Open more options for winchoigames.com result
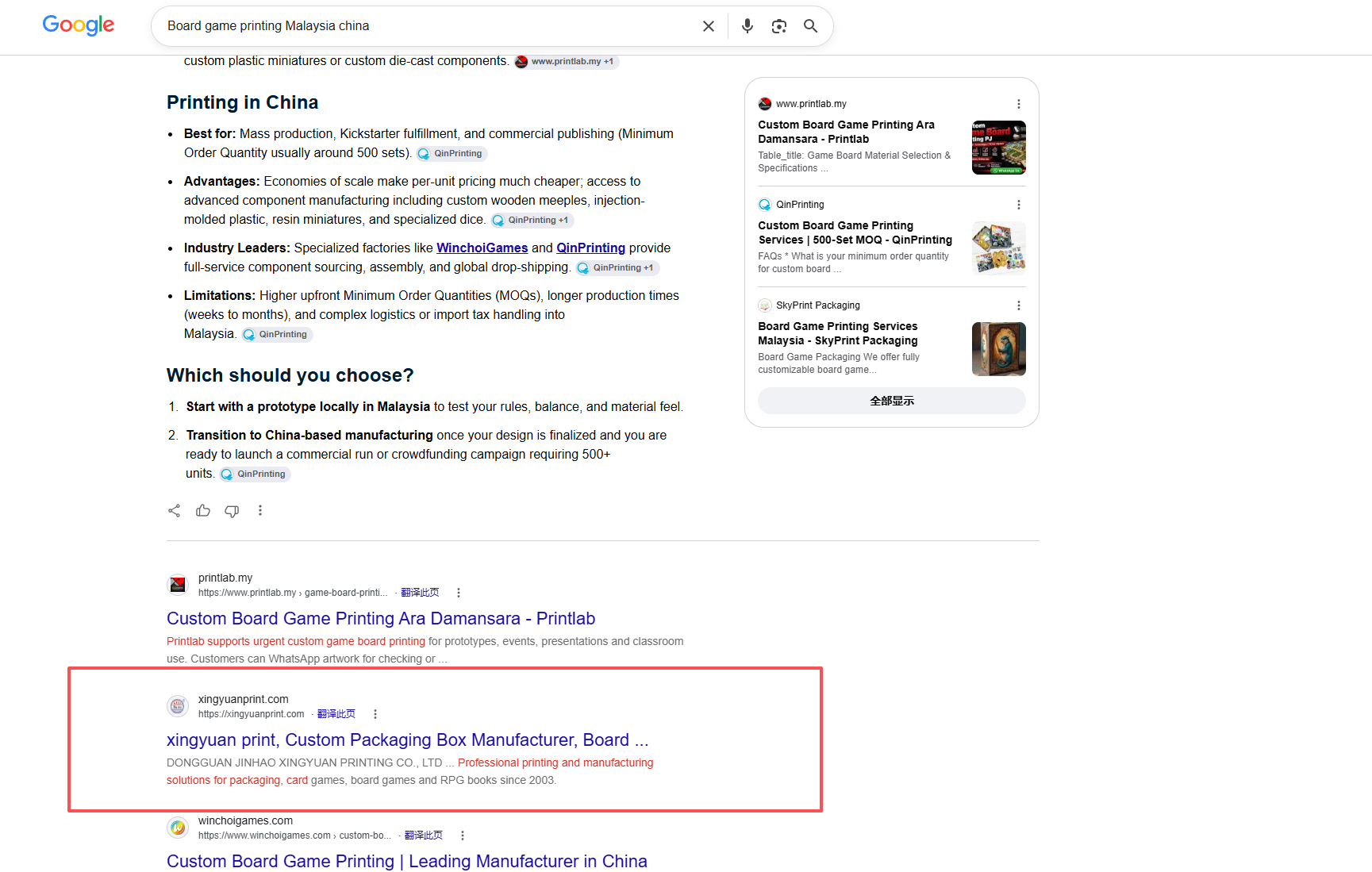 click(x=463, y=836)
